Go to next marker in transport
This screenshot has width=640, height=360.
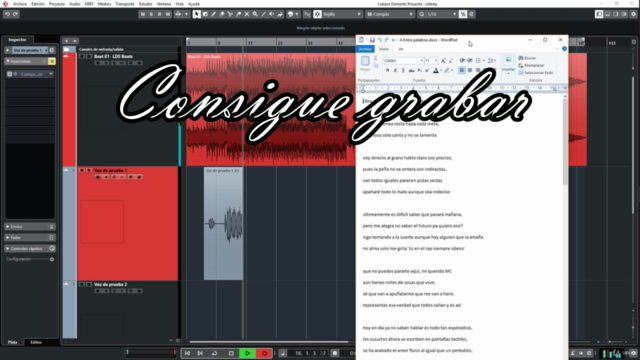point(200,353)
